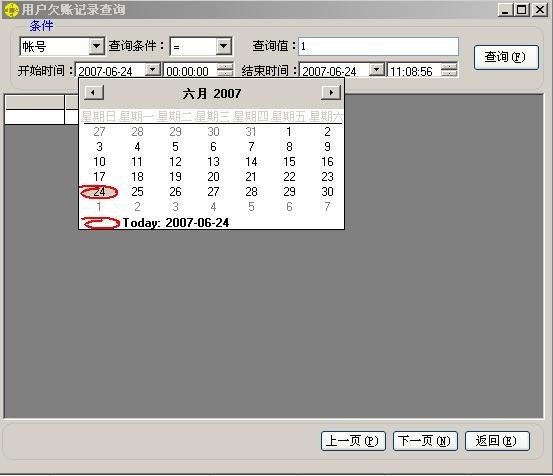Go to 下一页(N) next page
This screenshot has height=476, width=553.
pyautogui.click(x=425, y=441)
